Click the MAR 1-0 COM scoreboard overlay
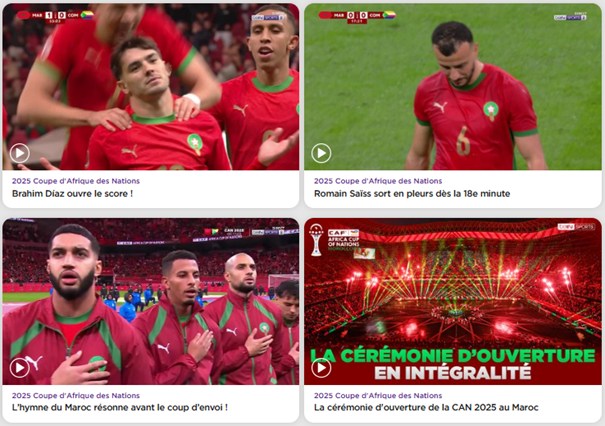Image resolution: width=605 pixels, height=426 pixels. point(55,16)
